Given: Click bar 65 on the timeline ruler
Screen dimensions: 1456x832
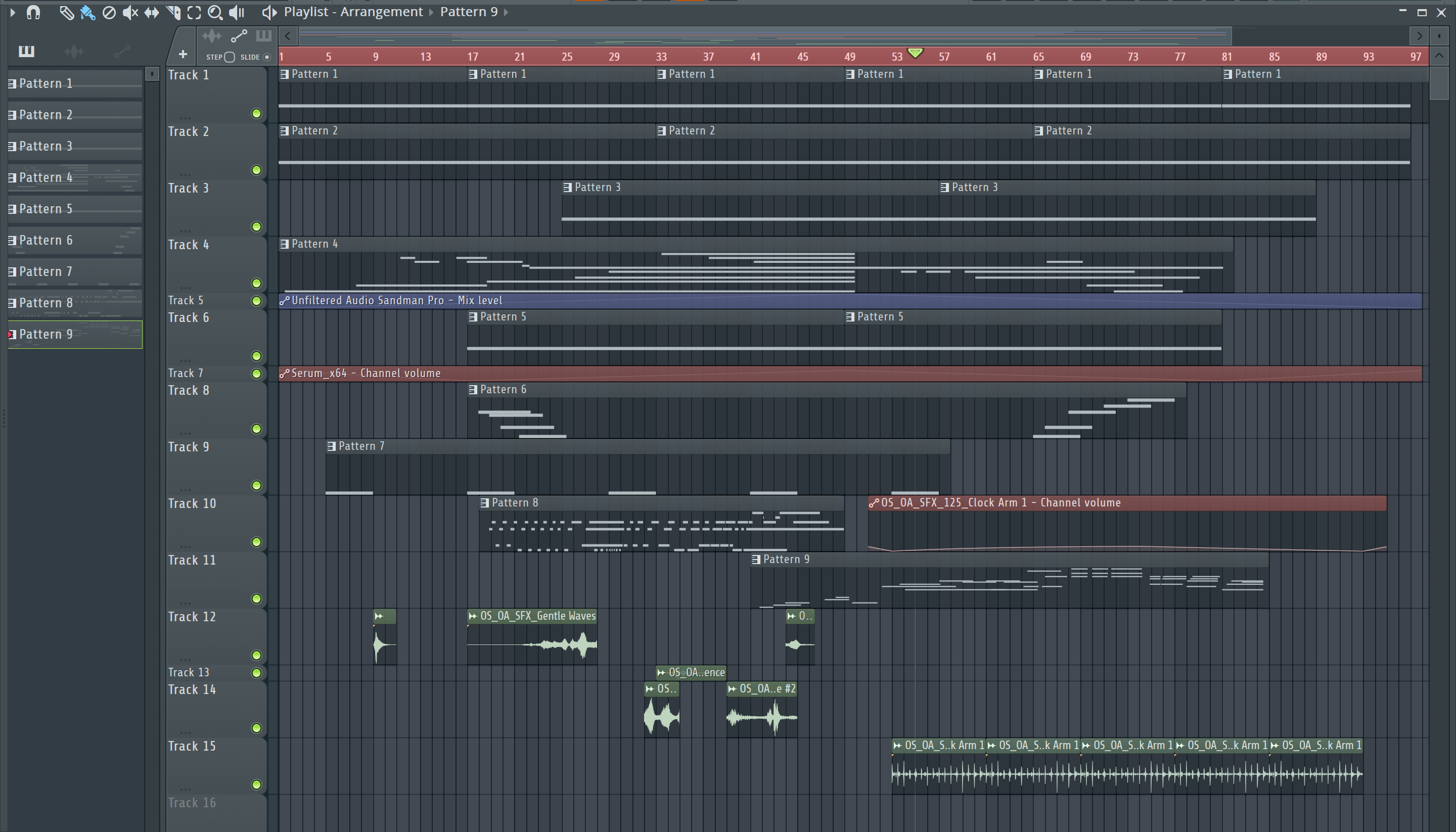Looking at the screenshot, I should [1038, 57].
